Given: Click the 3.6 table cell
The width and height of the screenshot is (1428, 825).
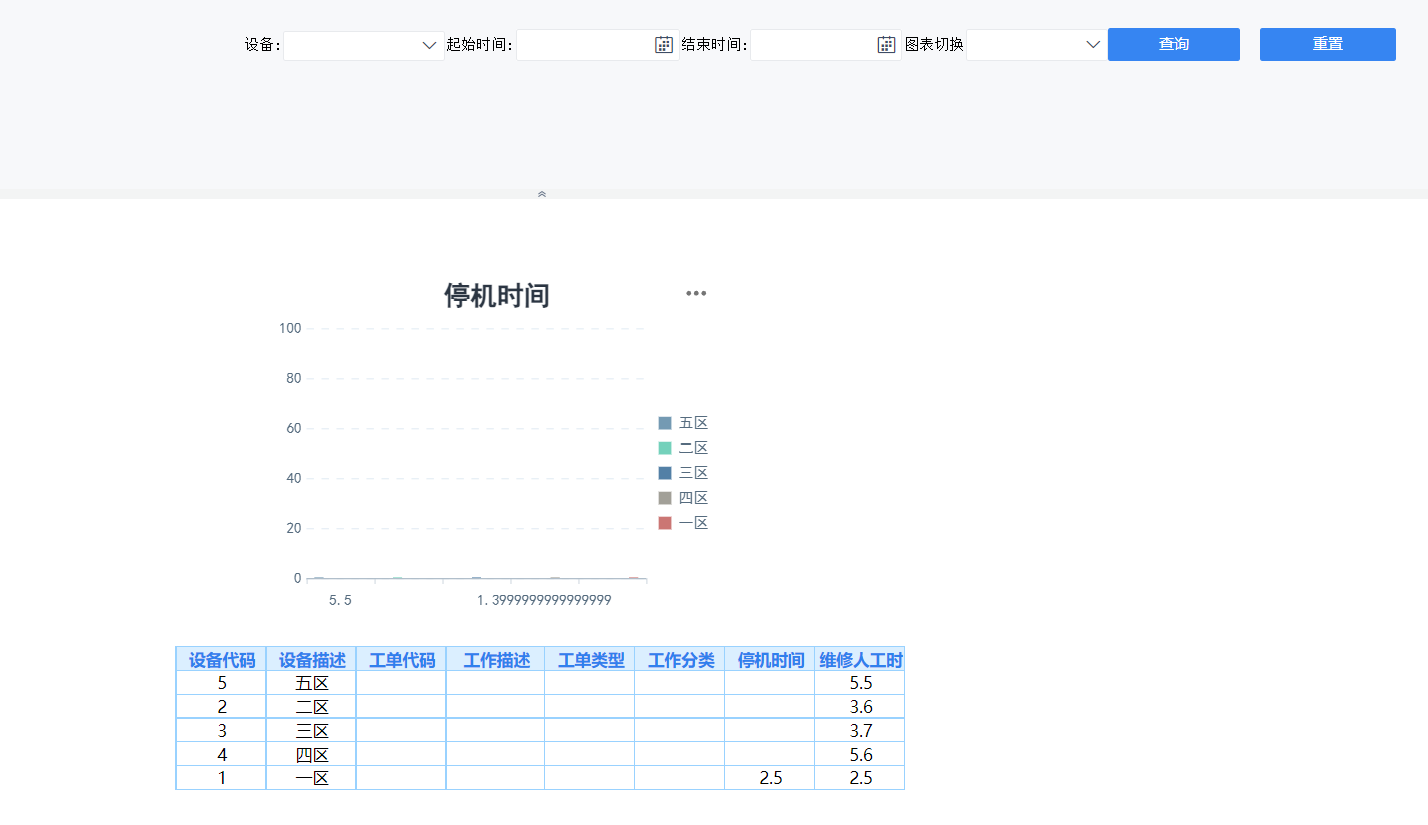Looking at the screenshot, I should [860, 707].
